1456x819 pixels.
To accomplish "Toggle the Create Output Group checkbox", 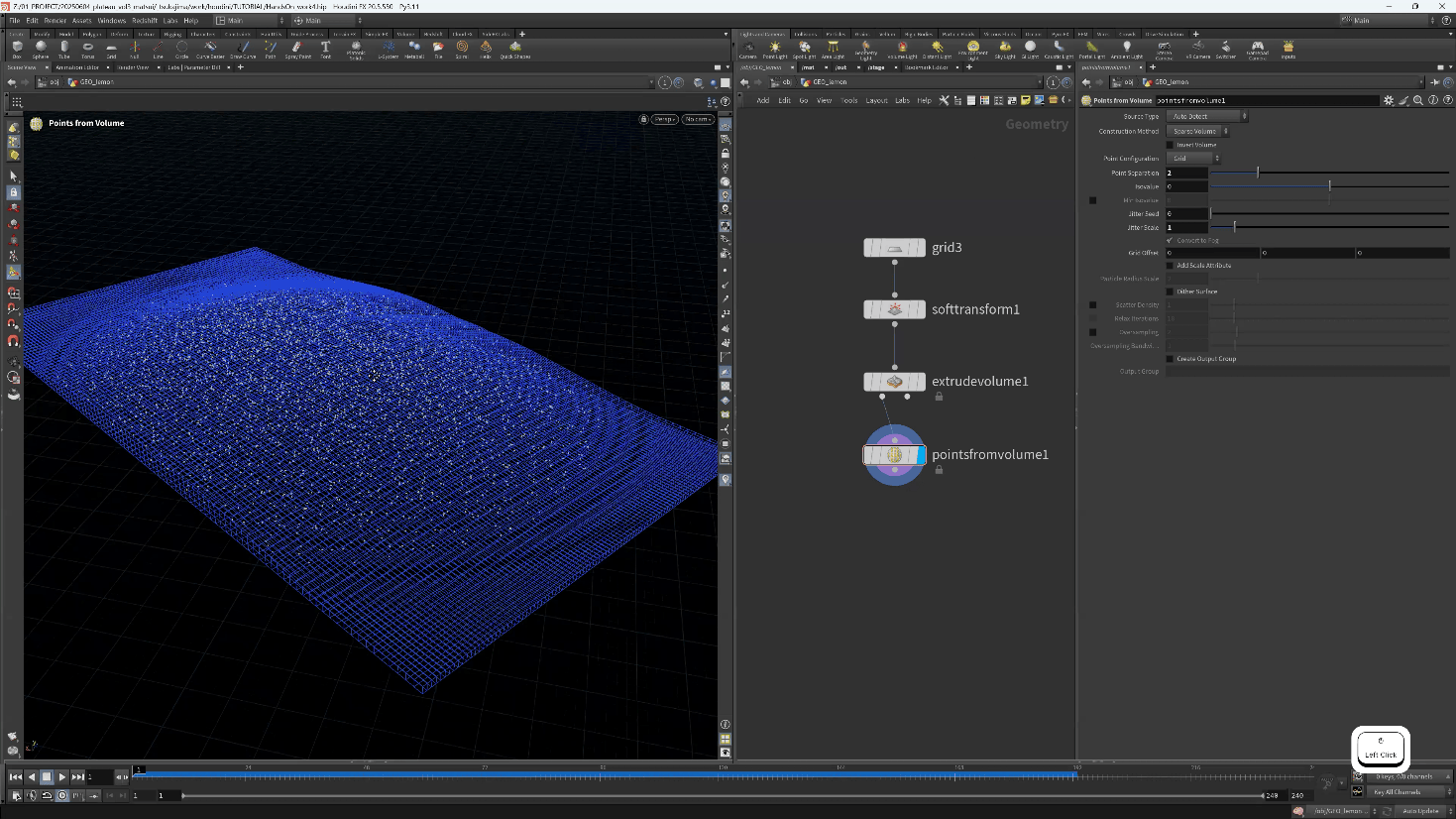I will [1170, 359].
